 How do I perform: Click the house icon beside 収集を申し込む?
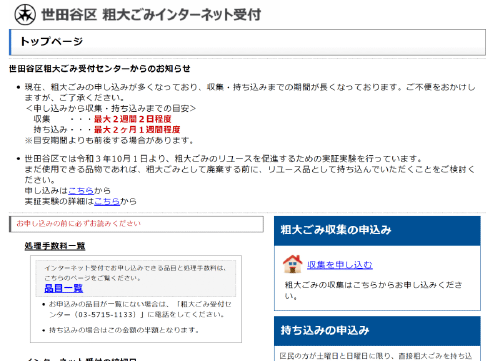click(292, 264)
